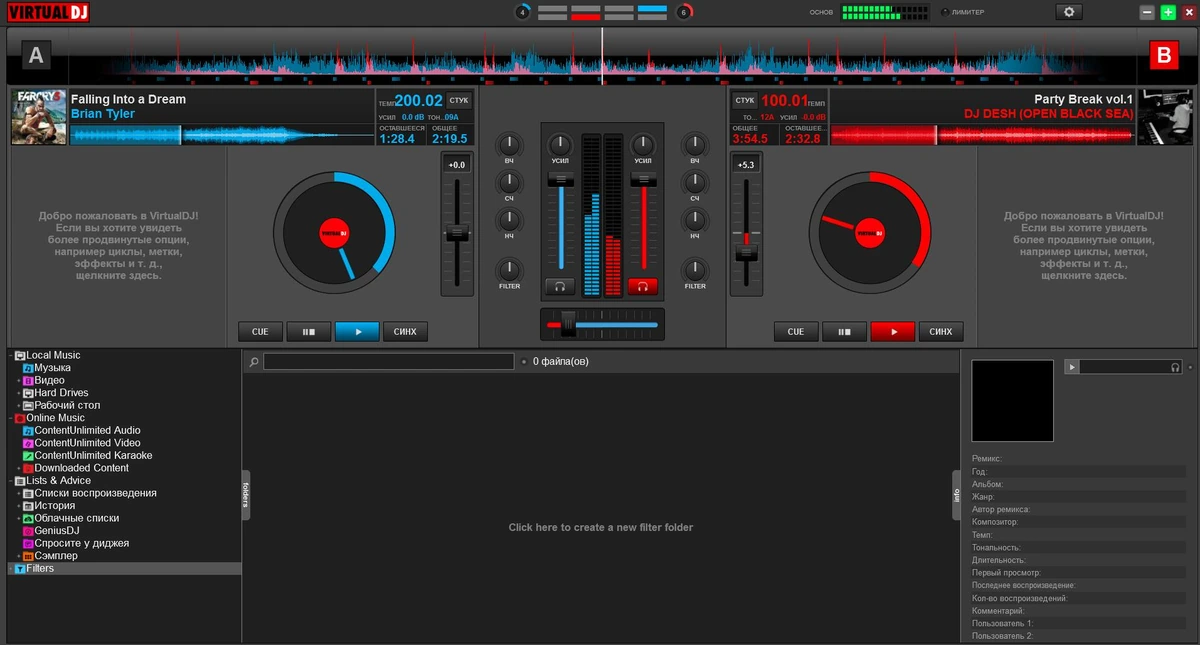The width and height of the screenshot is (1200, 645).
Task: Click the GeniusDJ icon in the tree
Action: tap(28, 531)
